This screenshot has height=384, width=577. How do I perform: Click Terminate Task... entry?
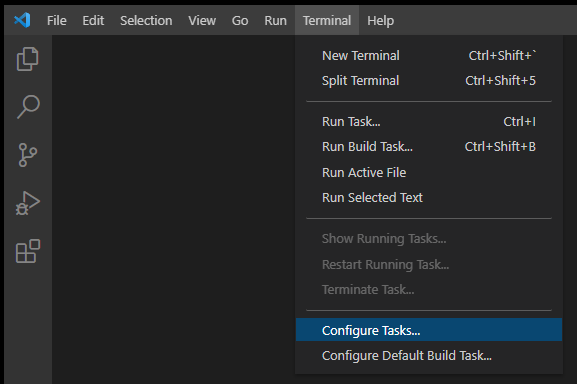click(x=429, y=289)
